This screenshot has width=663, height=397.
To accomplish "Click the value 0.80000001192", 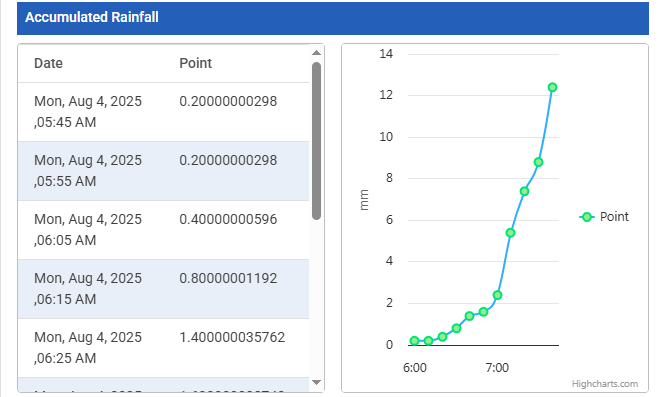I will [228, 278].
